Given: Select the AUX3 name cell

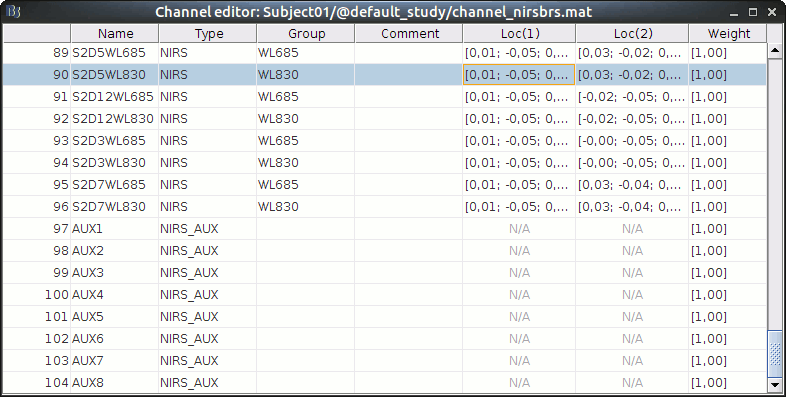Looking at the screenshot, I should click(x=115, y=273).
